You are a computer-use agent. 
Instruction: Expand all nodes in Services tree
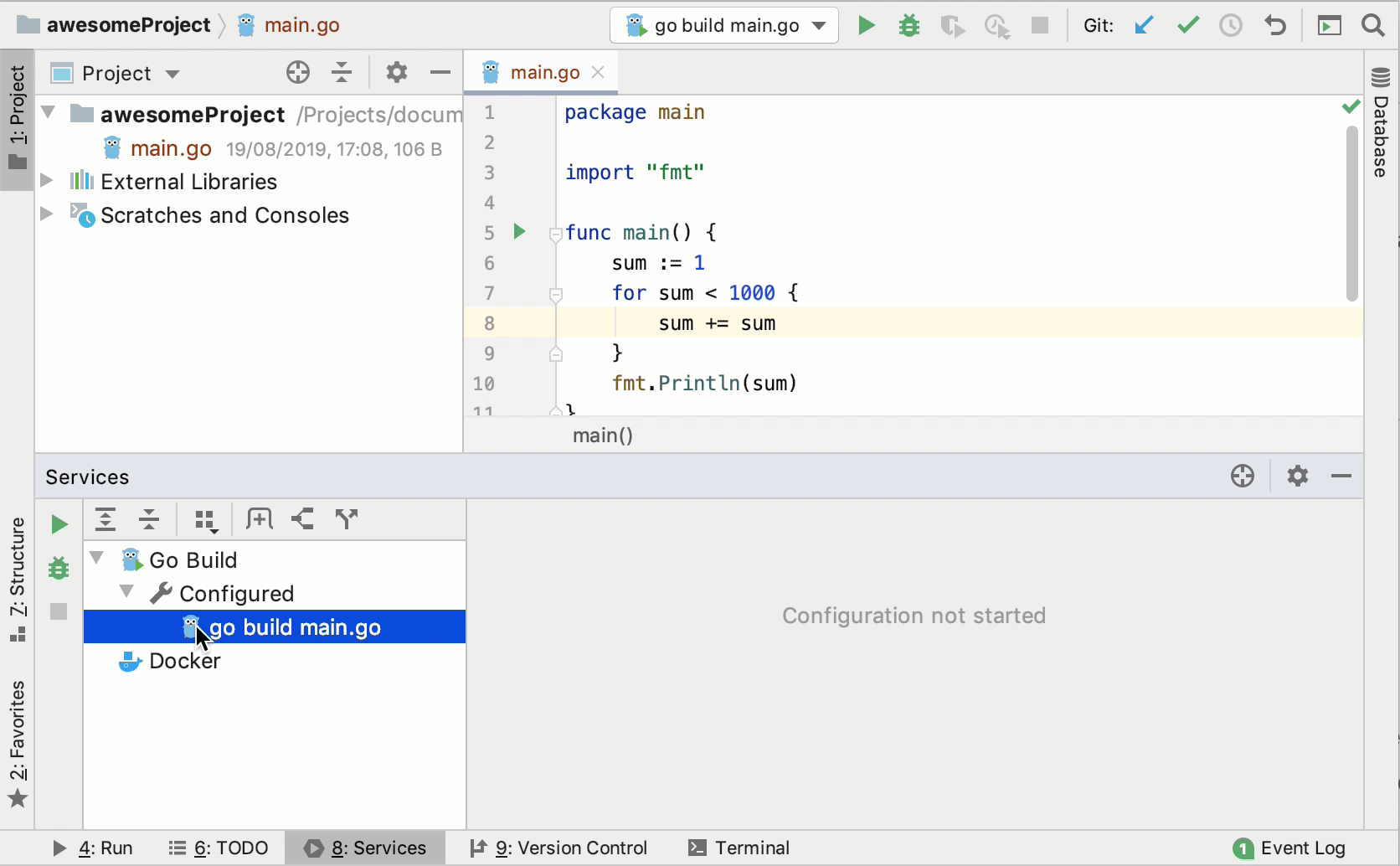(106, 519)
